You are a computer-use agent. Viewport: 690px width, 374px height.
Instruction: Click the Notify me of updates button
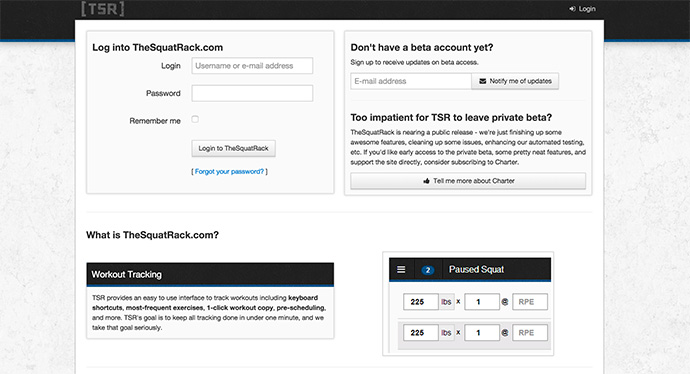click(x=515, y=81)
